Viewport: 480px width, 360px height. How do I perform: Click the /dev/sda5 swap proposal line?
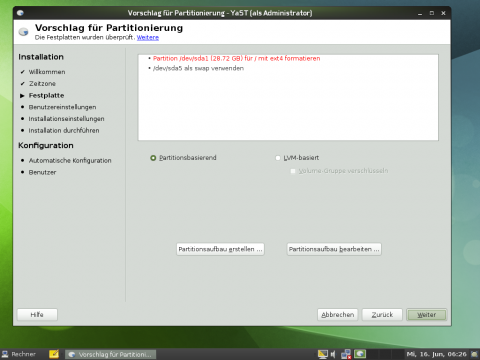198,68
